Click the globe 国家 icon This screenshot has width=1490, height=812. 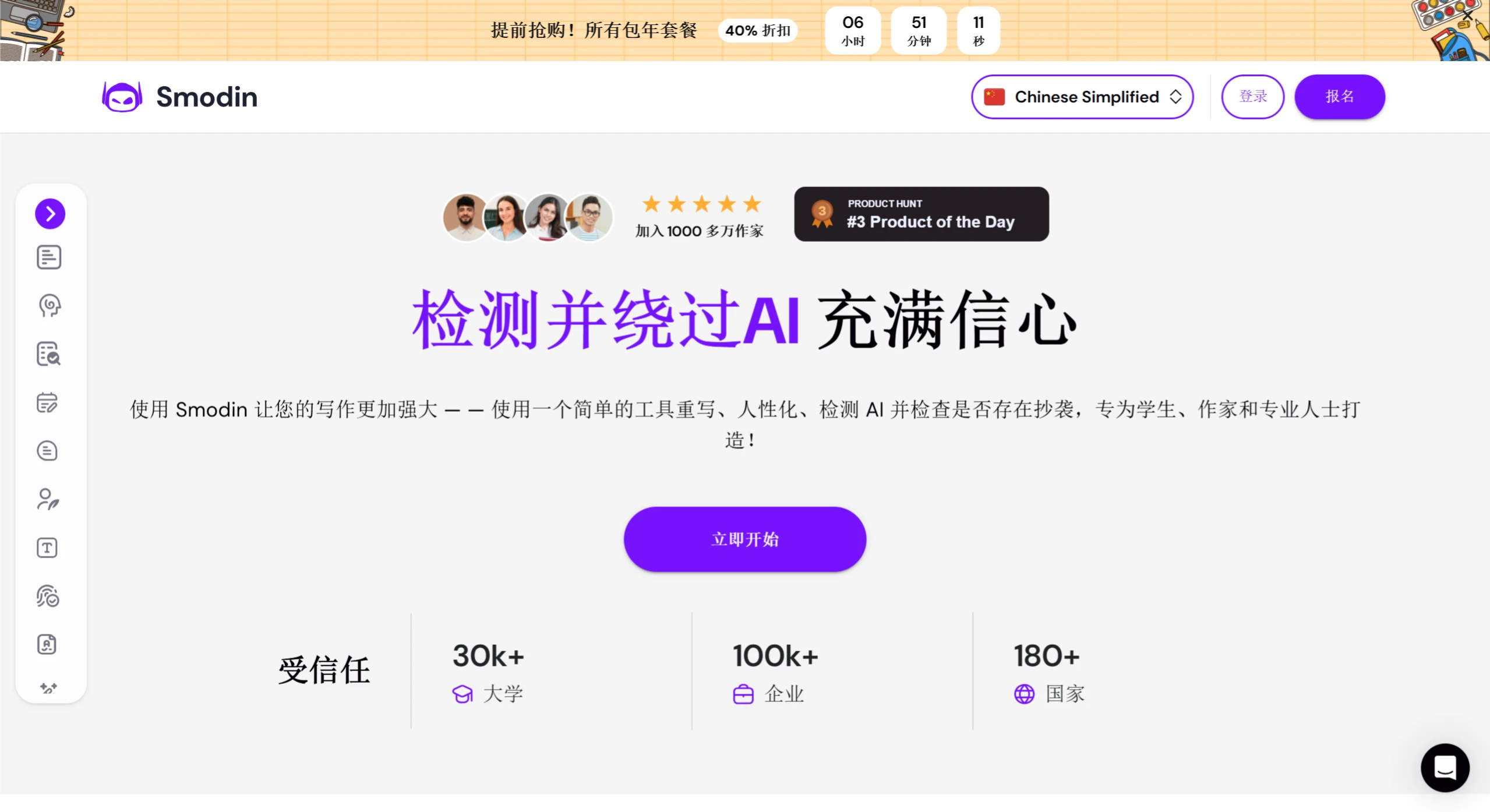(1025, 694)
